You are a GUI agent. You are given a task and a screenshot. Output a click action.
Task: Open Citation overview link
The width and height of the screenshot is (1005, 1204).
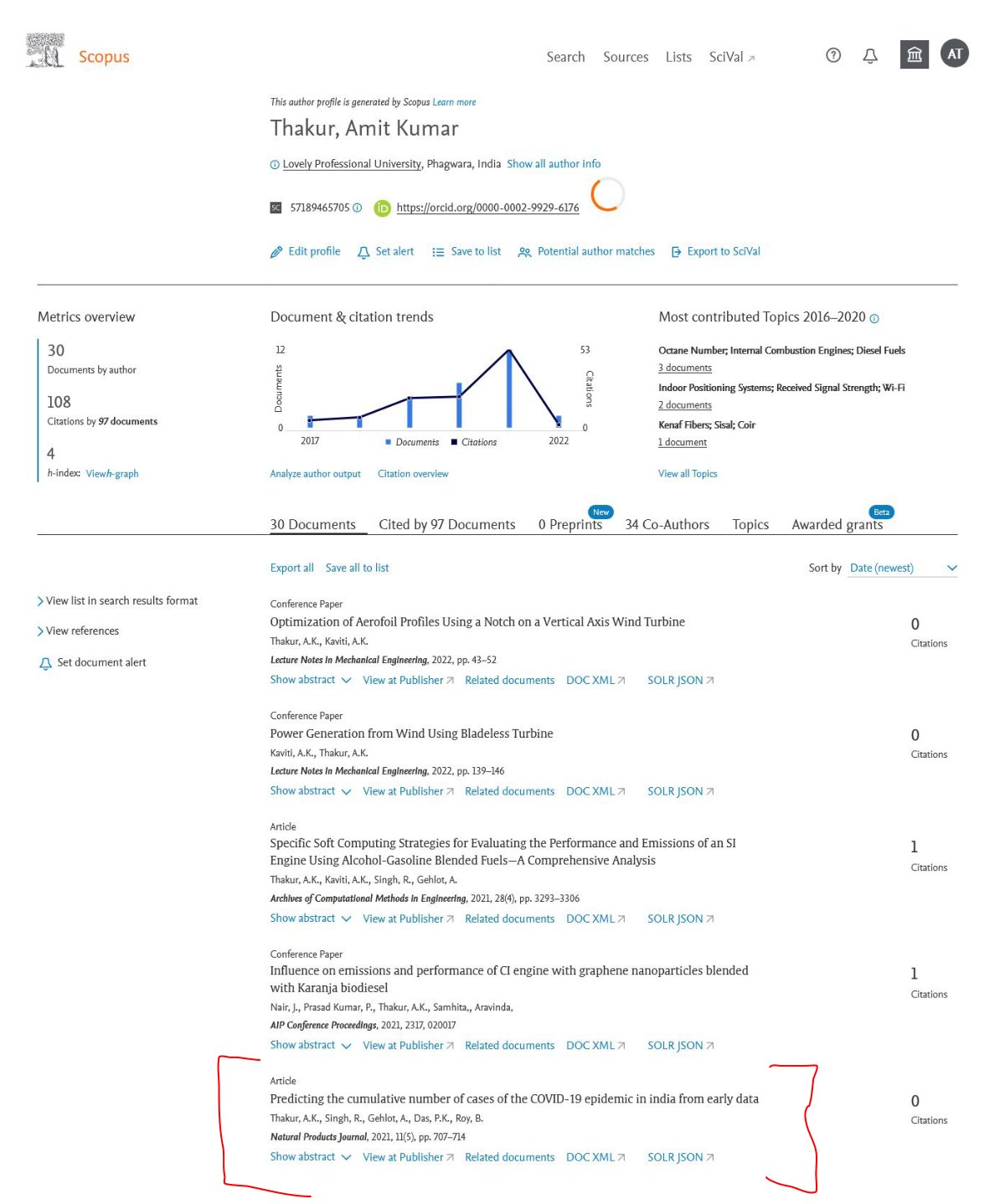[x=413, y=474]
